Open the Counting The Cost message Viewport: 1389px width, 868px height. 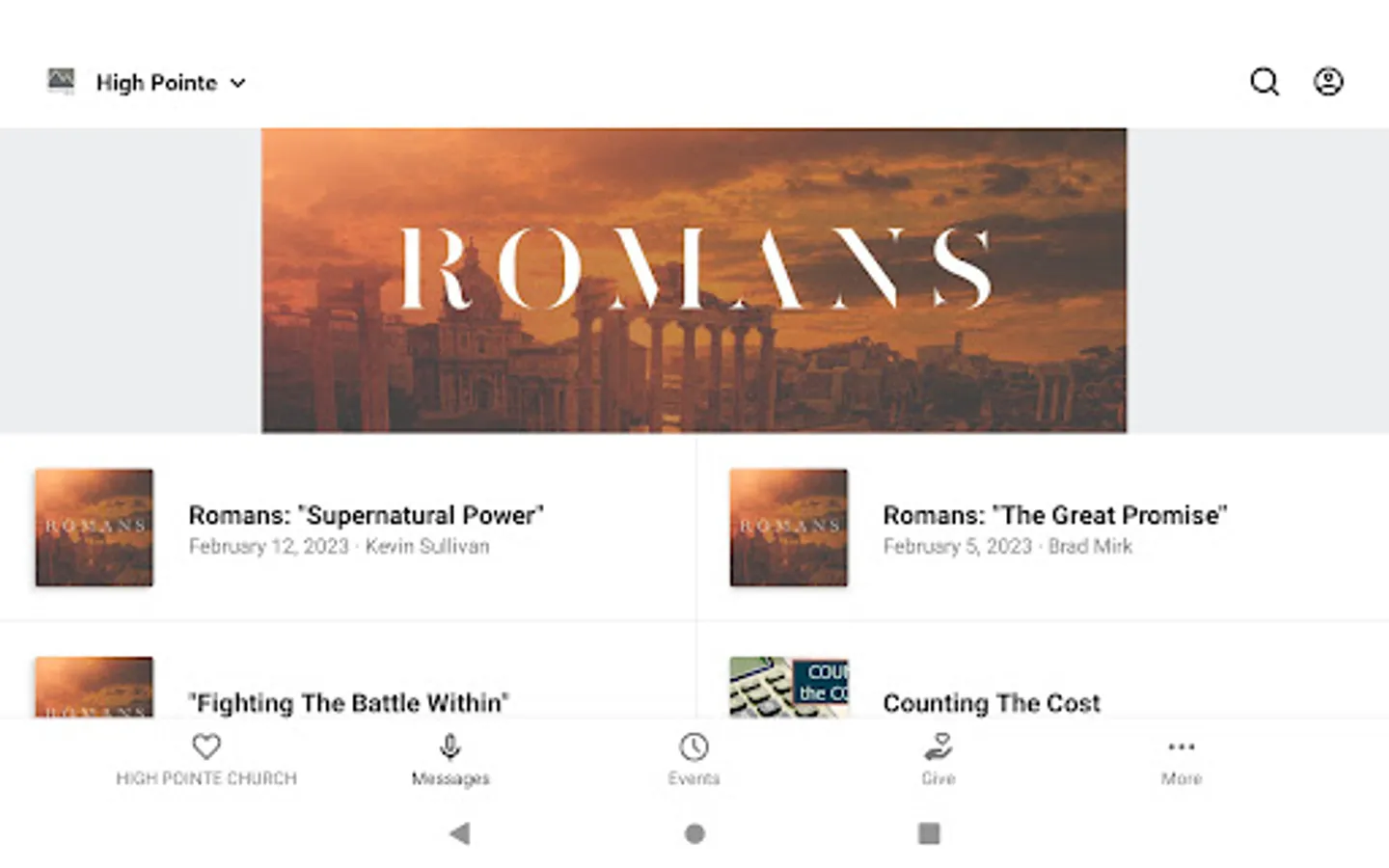(x=1043, y=687)
